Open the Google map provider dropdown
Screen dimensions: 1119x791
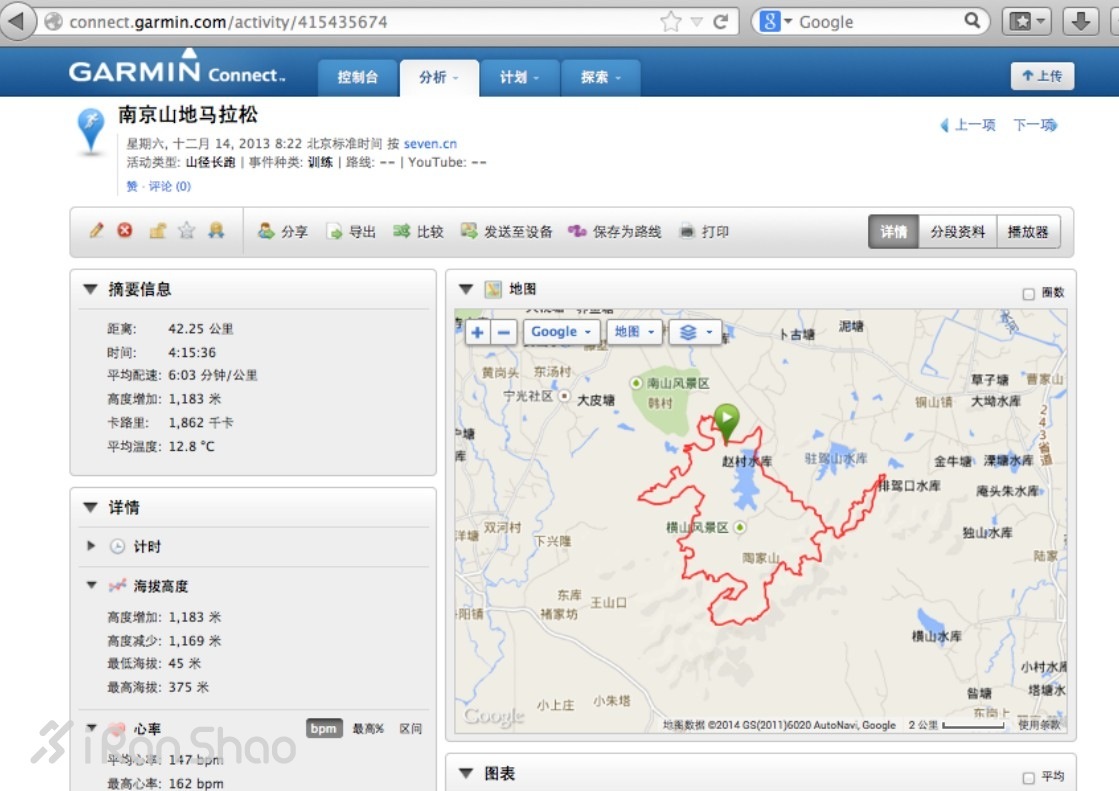point(560,332)
